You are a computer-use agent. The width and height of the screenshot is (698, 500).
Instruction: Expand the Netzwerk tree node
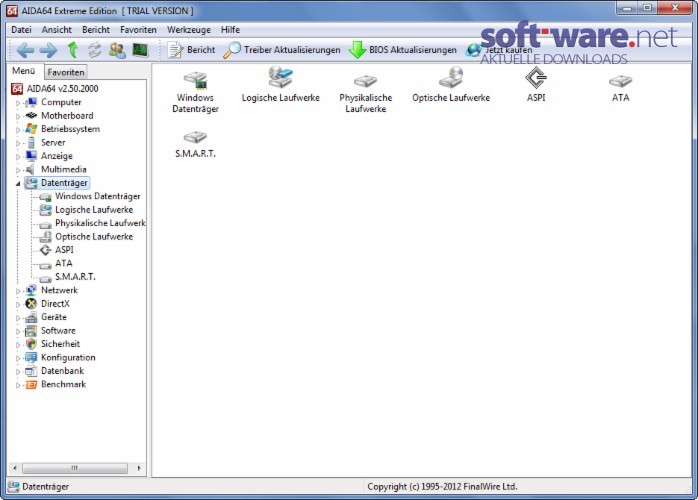18,291
